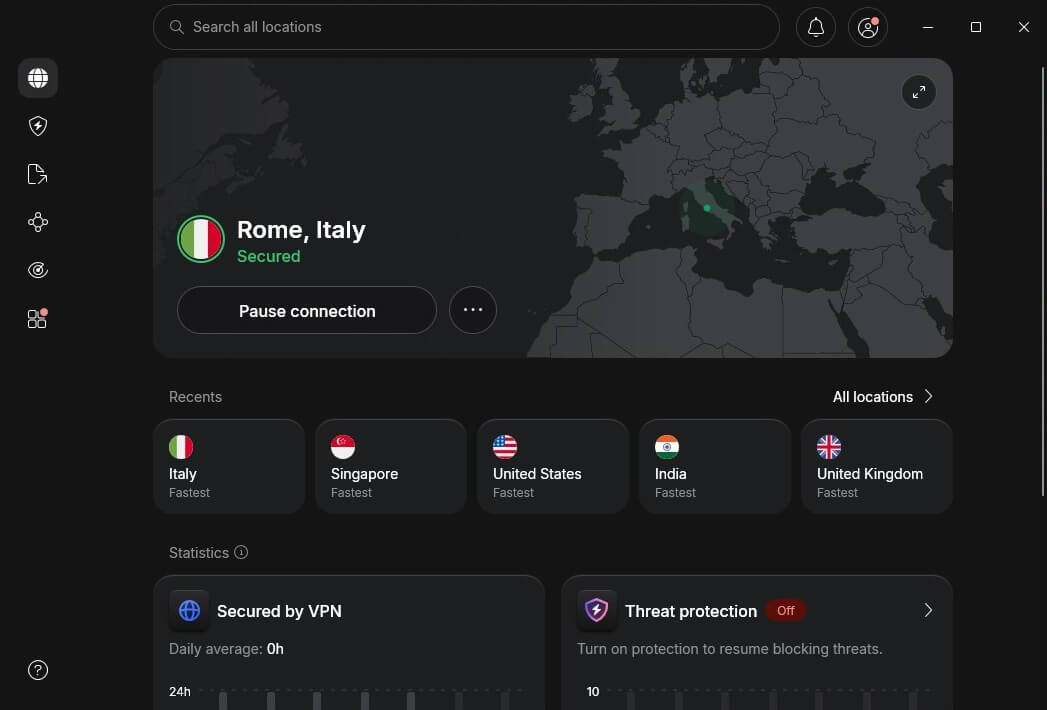Connect to recent United States location
This screenshot has width=1047, height=710.
(x=553, y=466)
